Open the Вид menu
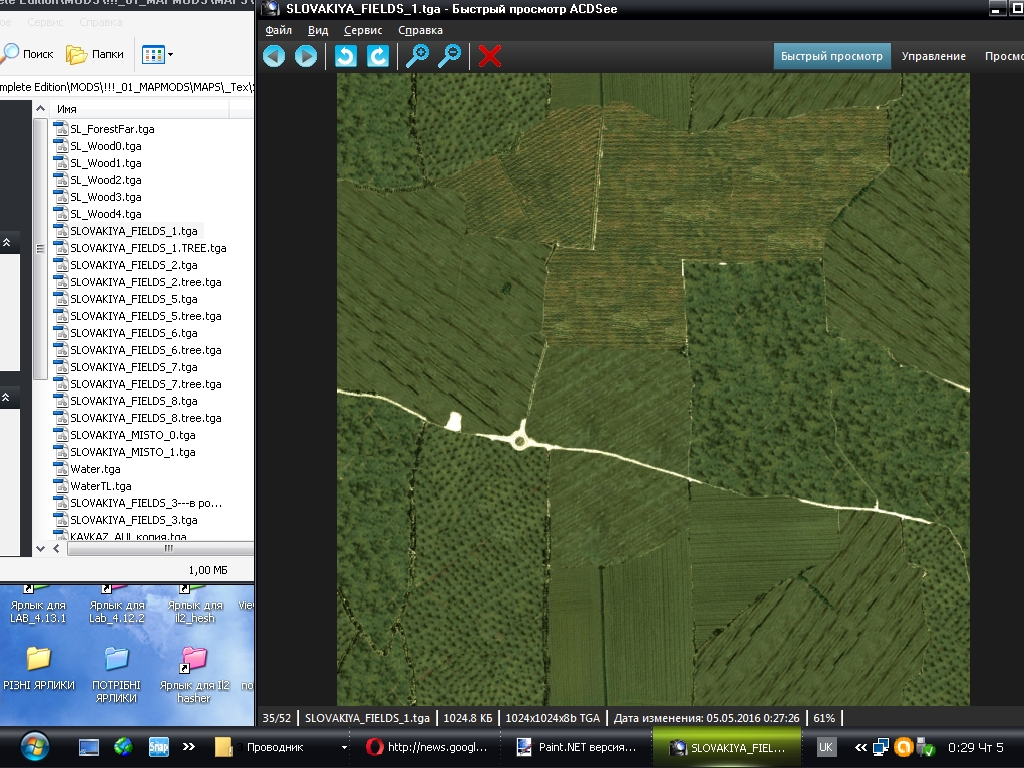Image resolution: width=1024 pixels, height=768 pixels. 318,30
